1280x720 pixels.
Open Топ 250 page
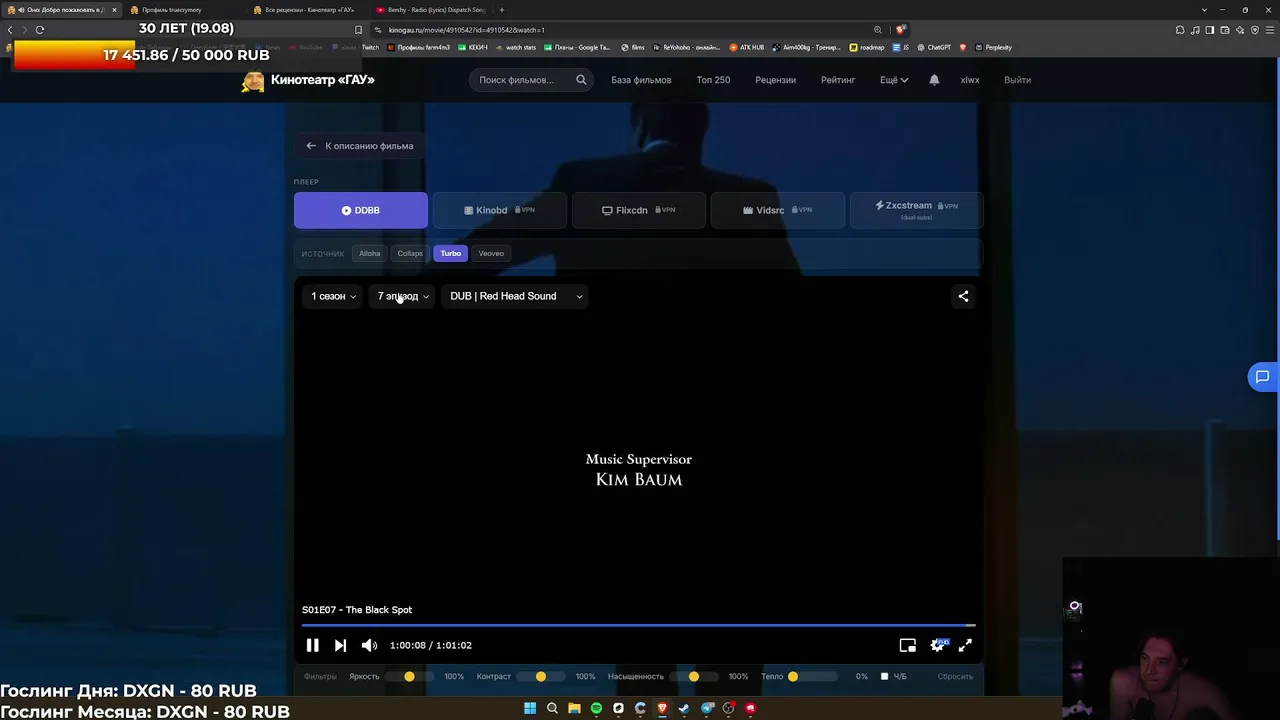pyautogui.click(x=713, y=80)
